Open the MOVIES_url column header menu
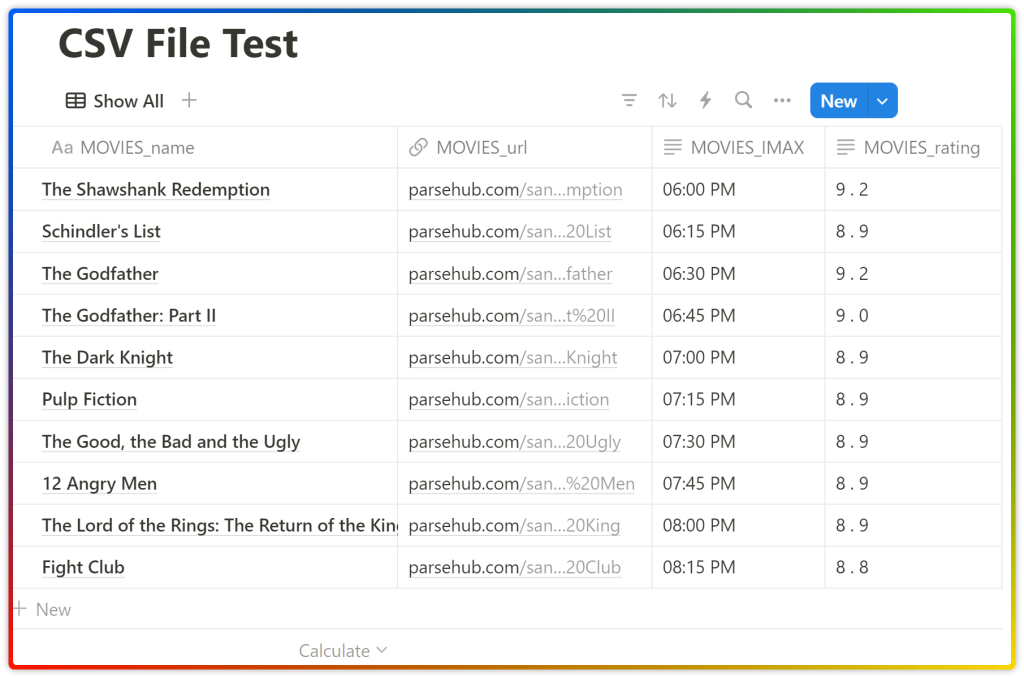 pos(524,148)
